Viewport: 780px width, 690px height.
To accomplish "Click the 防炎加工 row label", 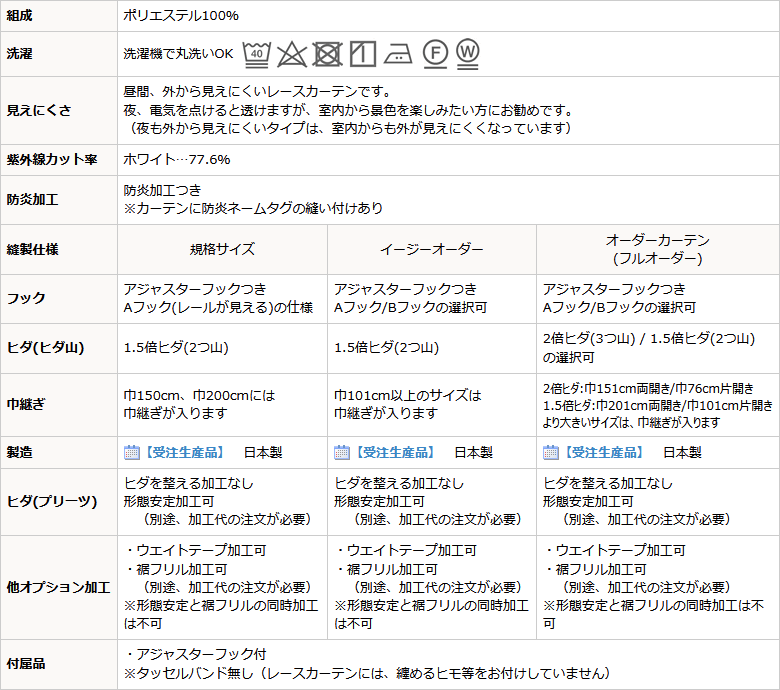I will [x=32, y=199].
